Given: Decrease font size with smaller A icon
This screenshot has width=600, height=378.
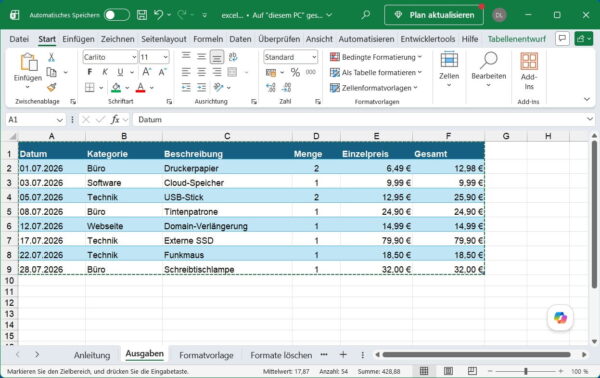Looking at the screenshot, I should tap(163, 72).
